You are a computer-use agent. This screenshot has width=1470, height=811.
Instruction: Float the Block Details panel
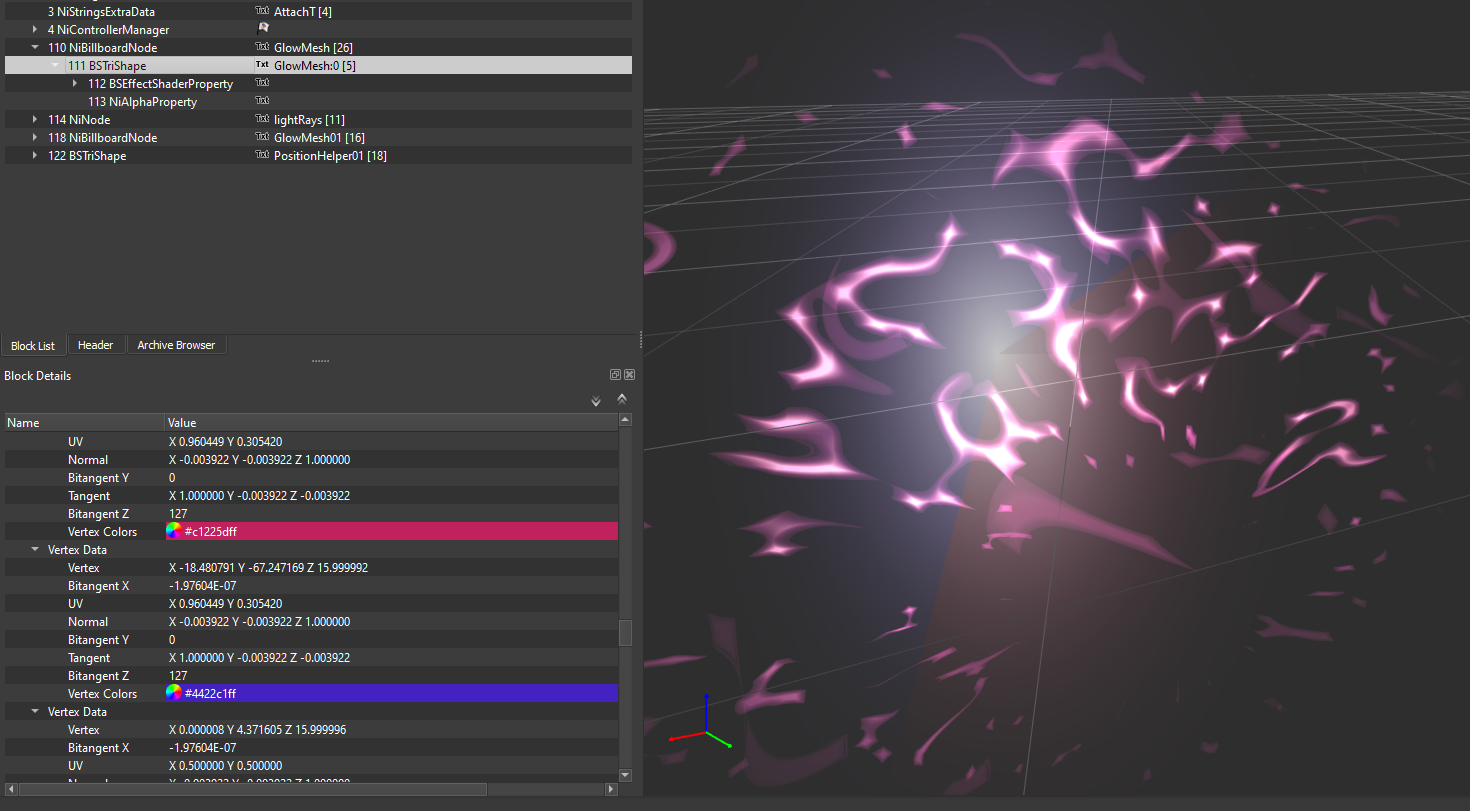pyautogui.click(x=616, y=375)
